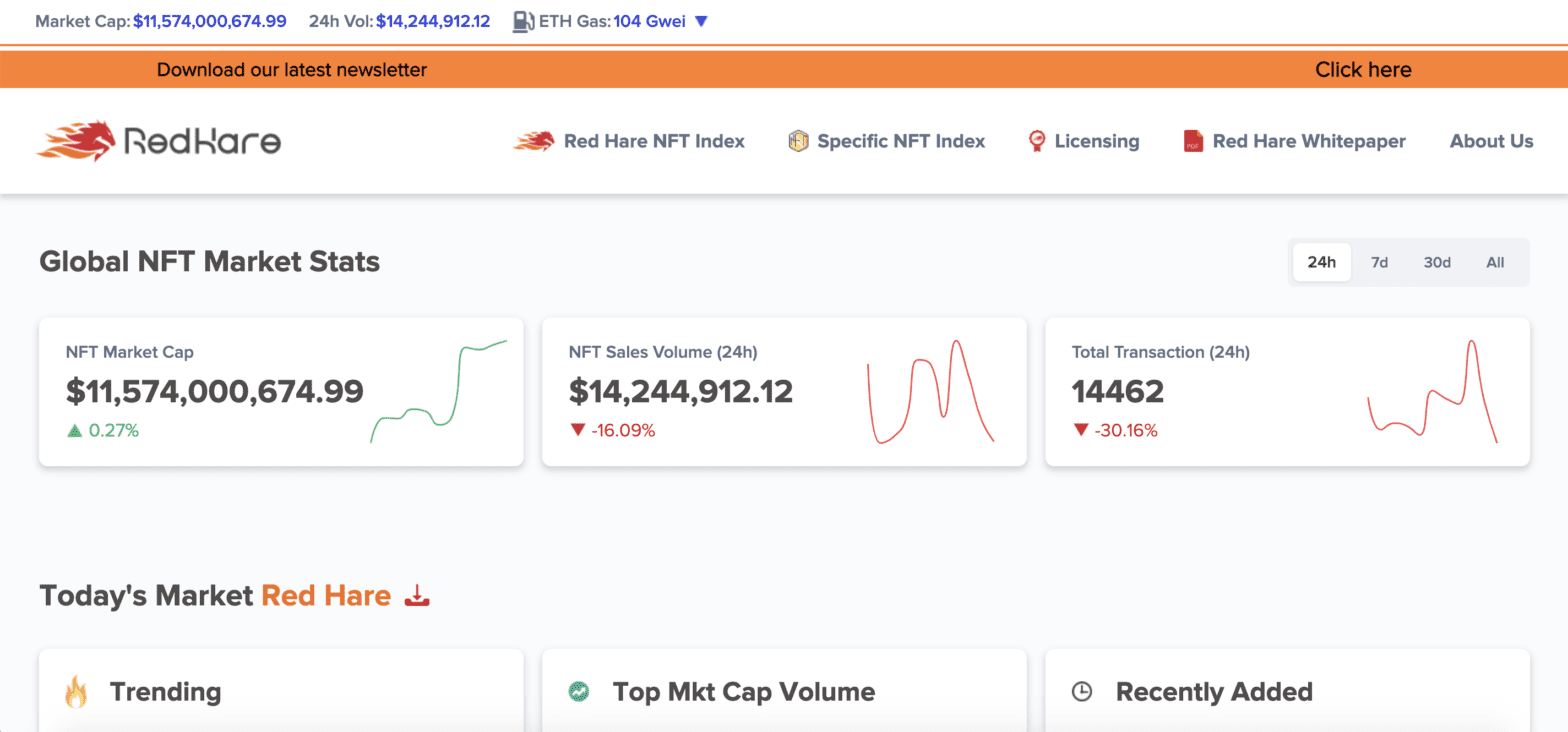Click the NFT Sales Volume red sparkline chart
Image resolution: width=1568 pixels, height=732 pixels.
click(x=931, y=391)
